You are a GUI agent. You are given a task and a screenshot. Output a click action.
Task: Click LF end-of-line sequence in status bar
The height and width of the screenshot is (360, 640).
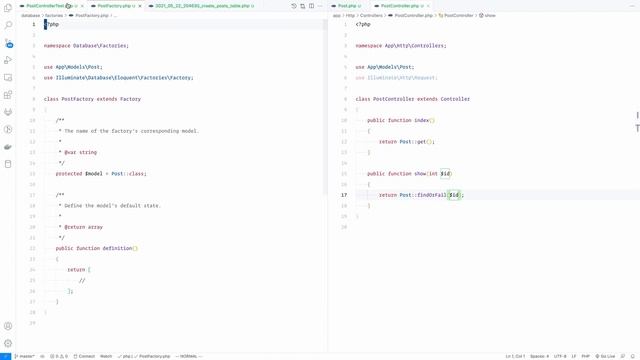pos(573,356)
